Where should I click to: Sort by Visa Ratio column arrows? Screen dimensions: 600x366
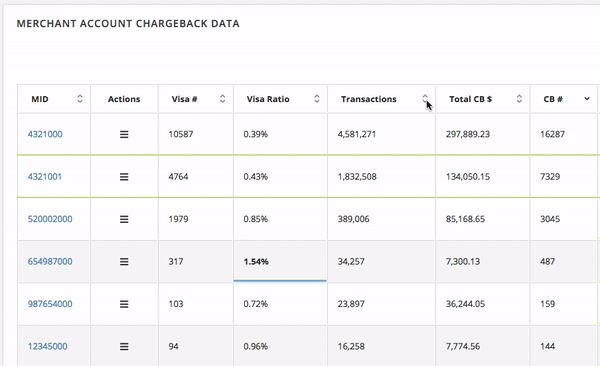click(317, 99)
